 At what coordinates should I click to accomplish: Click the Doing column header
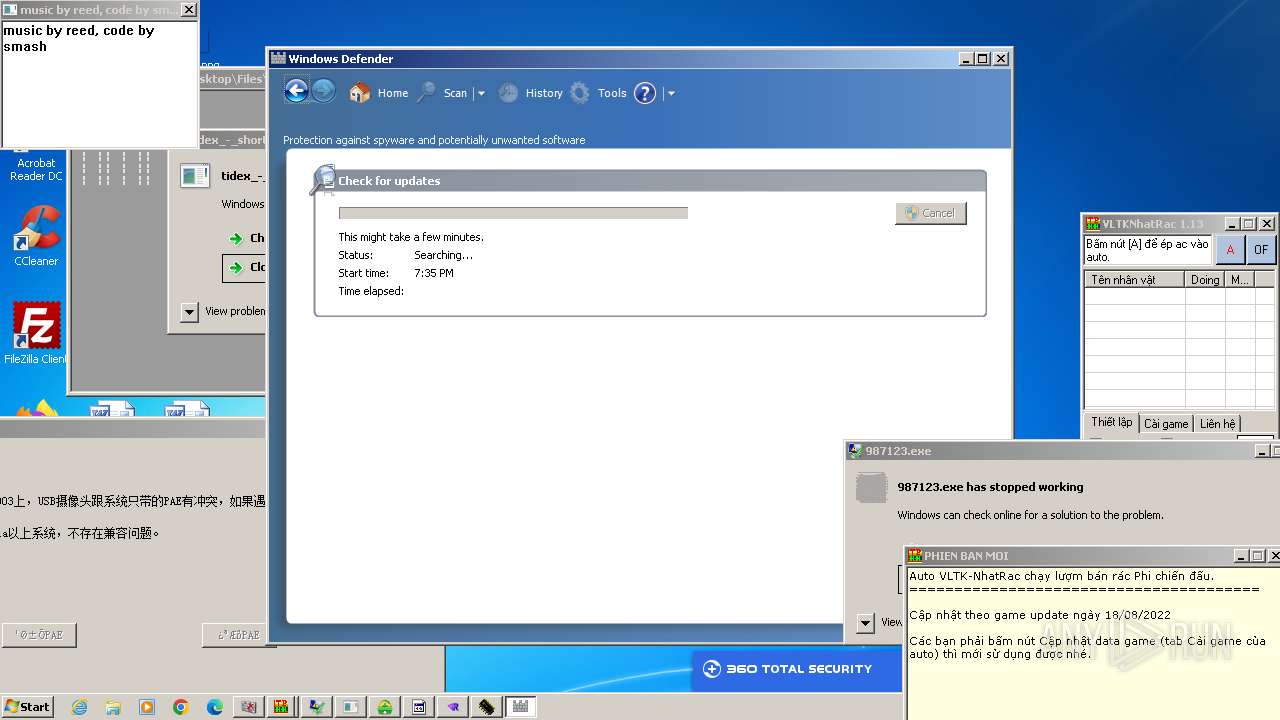(1205, 280)
